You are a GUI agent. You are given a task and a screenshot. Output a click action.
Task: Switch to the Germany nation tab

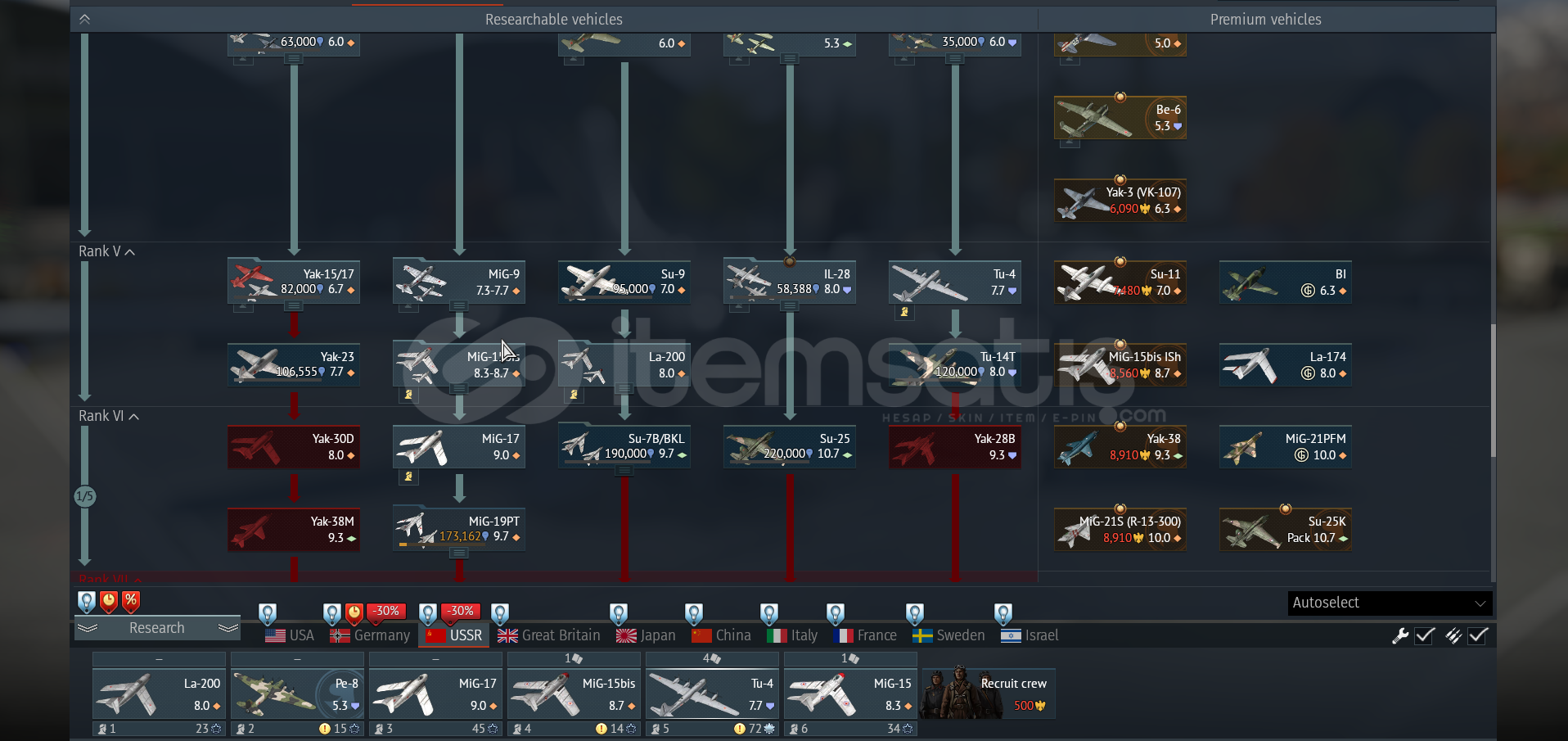click(370, 635)
